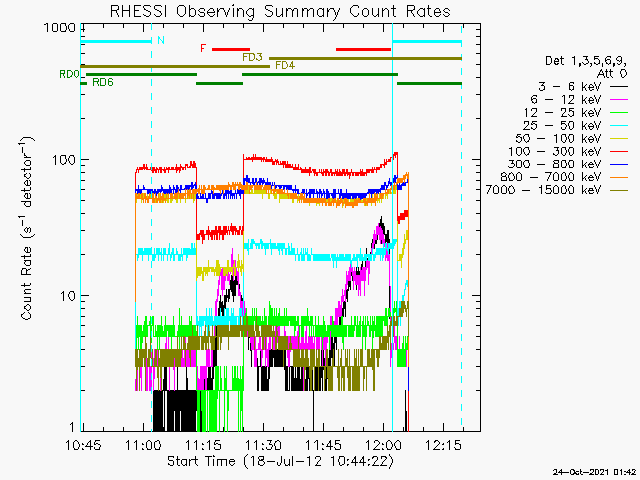Click the olive FD4 bar left of its label
This screenshot has width=640, height=480.
[x=175, y=66]
